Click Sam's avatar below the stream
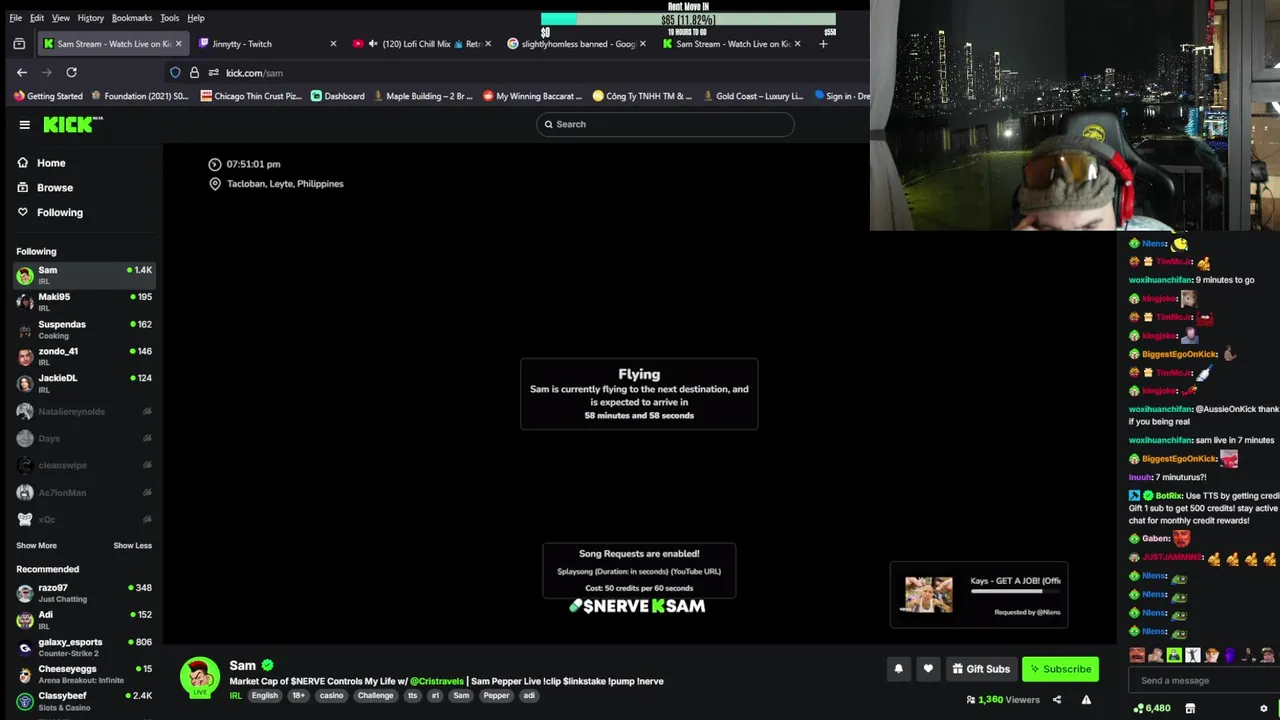Screen dimensions: 1280x720 [x=200, y=677]
